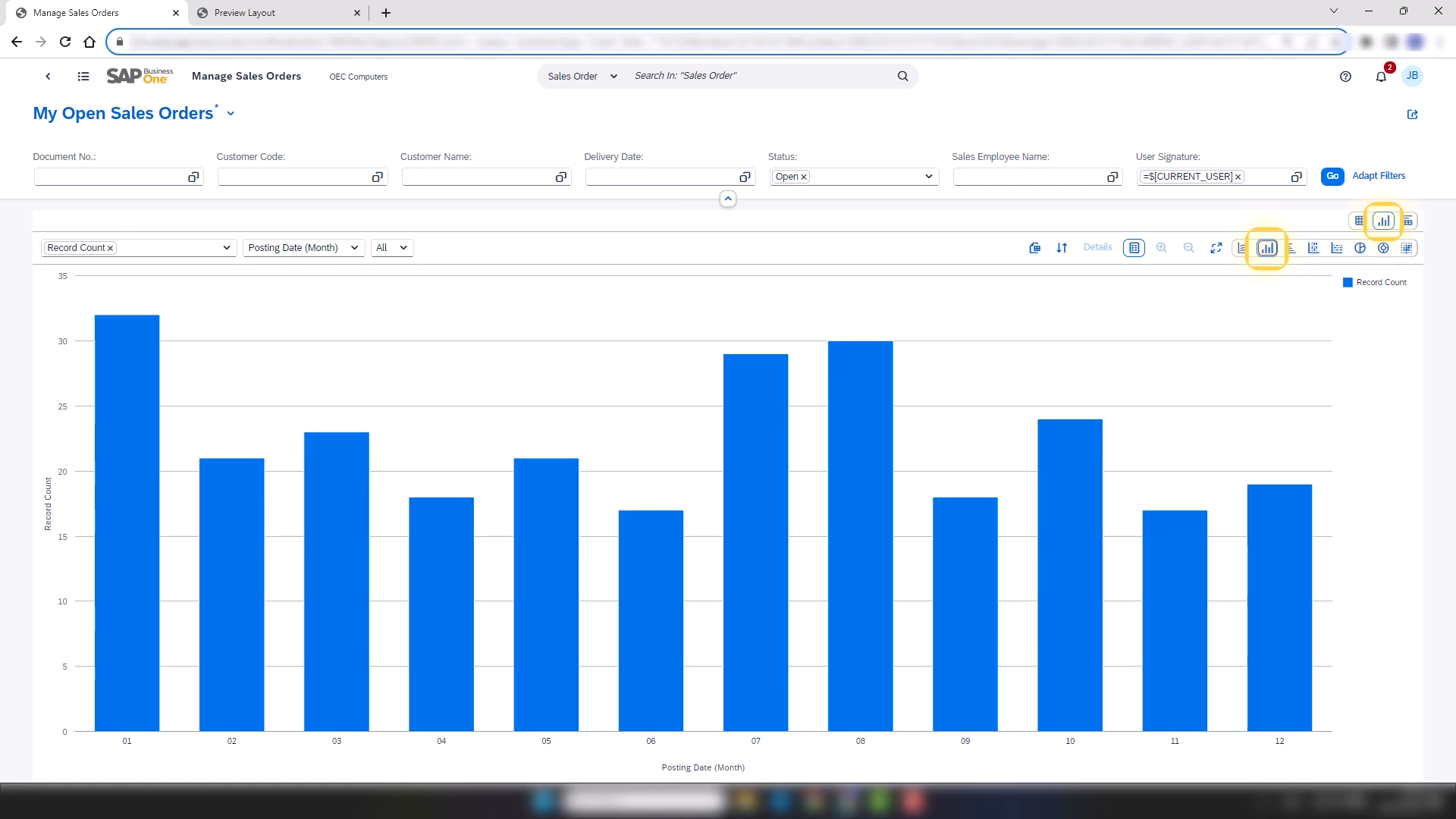The image size is (1456, 819).
Task: Open the notifications bell
Action: click(1381, 76)
